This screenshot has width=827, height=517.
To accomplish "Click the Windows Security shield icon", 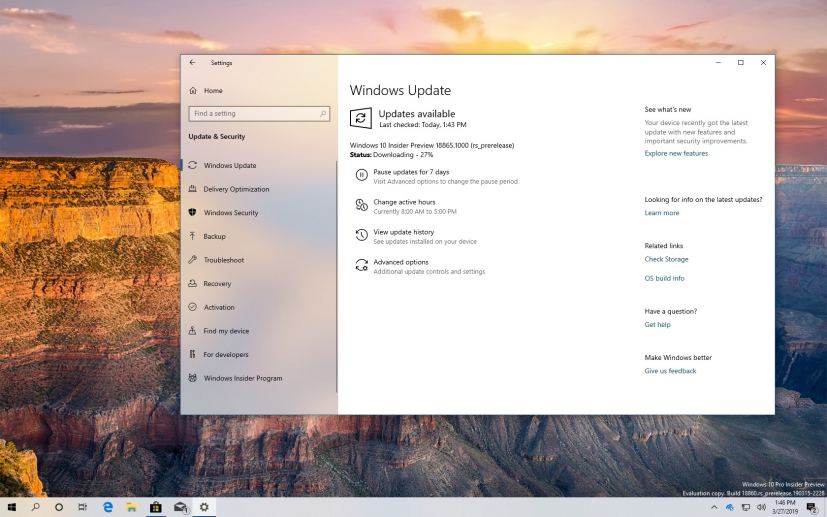I will click(193, 212).
